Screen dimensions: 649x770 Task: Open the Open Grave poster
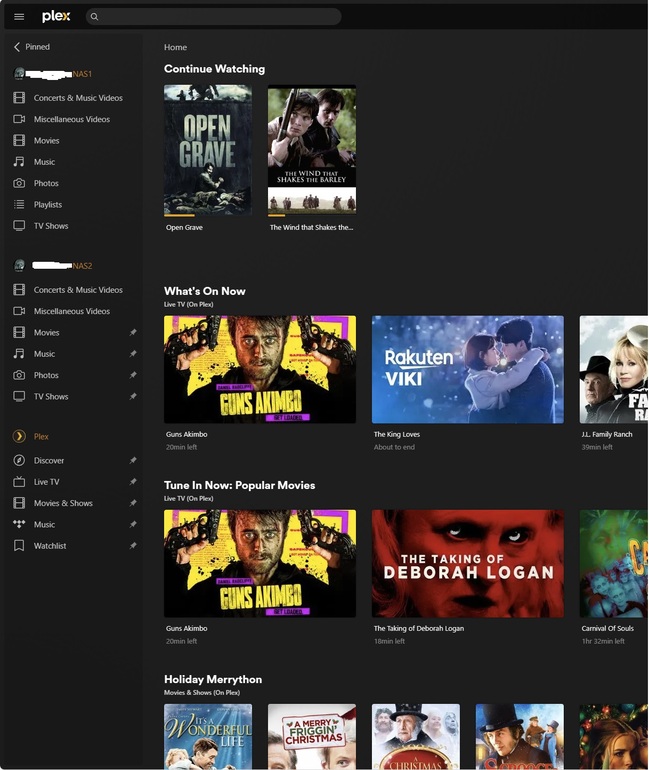[x=208, y=149]
